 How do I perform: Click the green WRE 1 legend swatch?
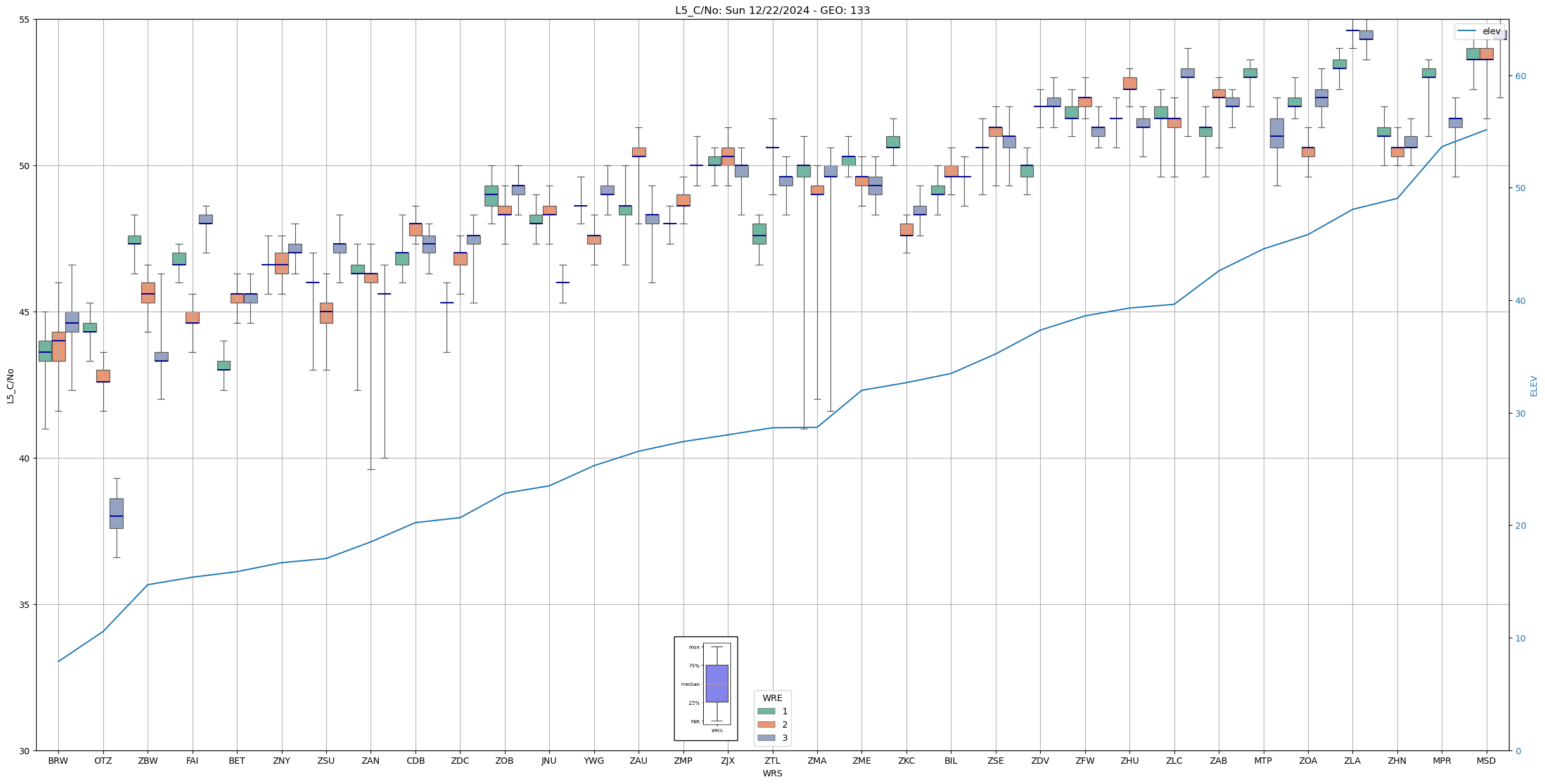[766, 711]
